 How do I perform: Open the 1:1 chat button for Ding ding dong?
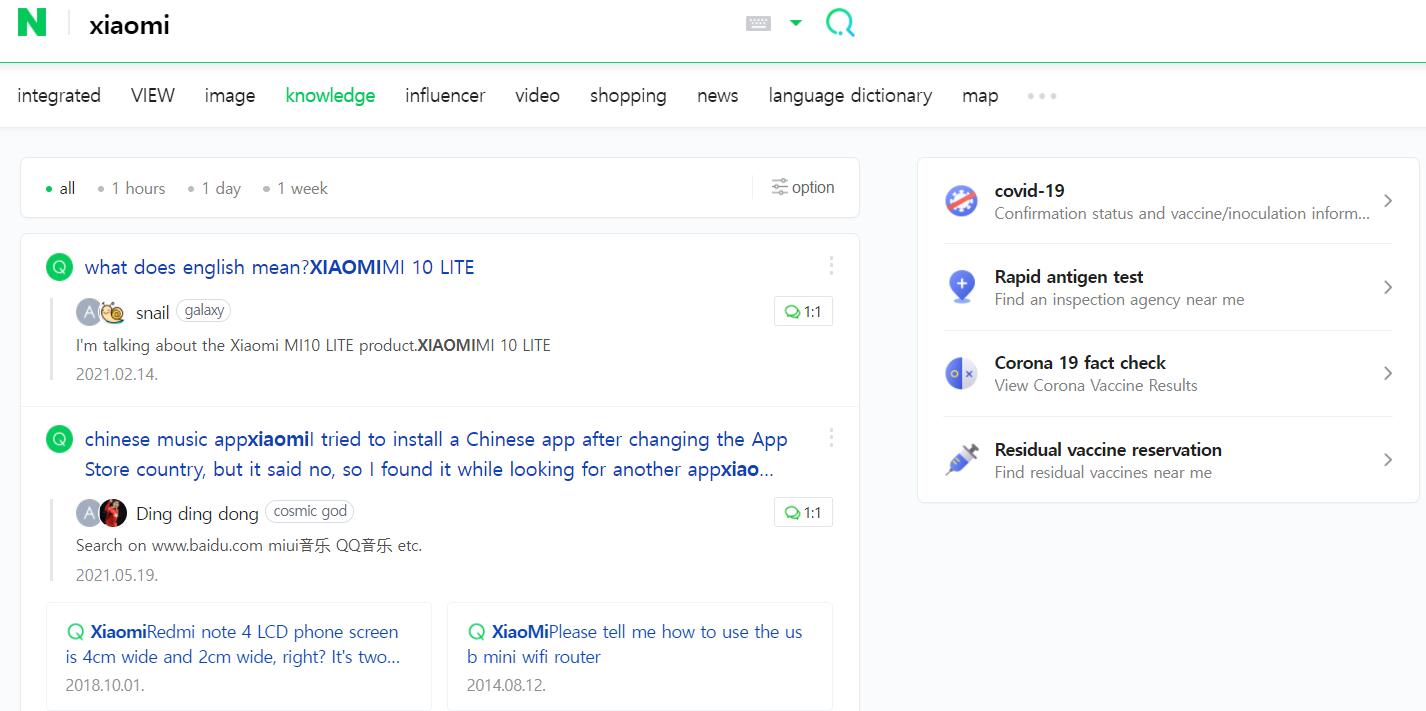[803, 513]
